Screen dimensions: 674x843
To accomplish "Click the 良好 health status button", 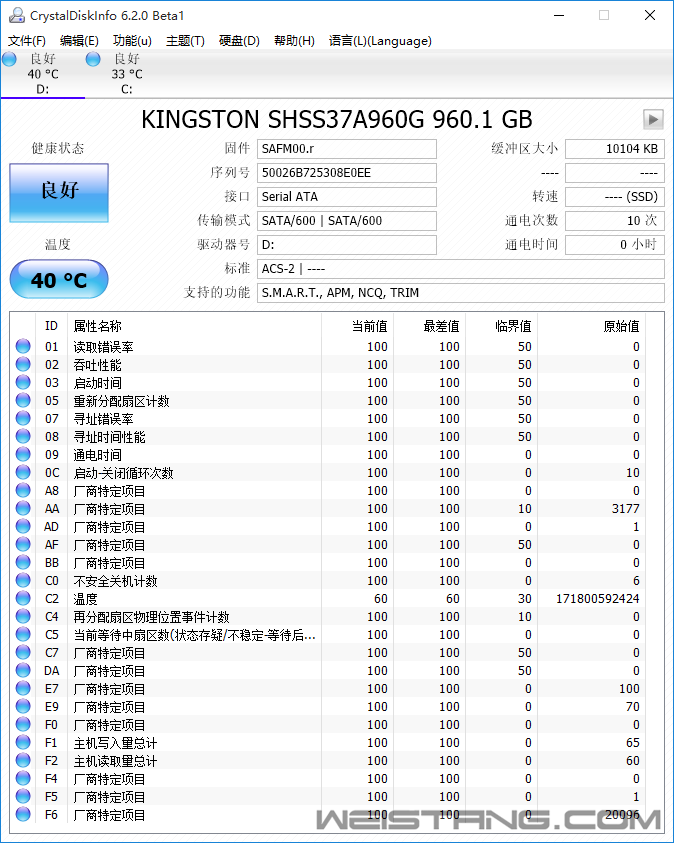I will coord(59,192).
